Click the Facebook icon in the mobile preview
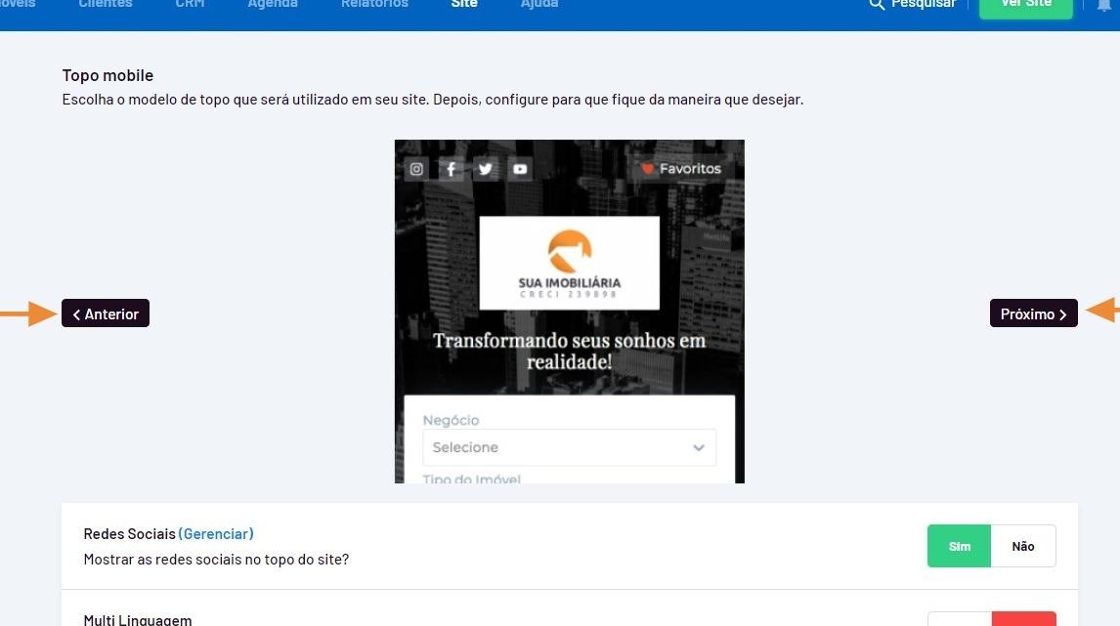1120x626 pixels. (451, 169)
